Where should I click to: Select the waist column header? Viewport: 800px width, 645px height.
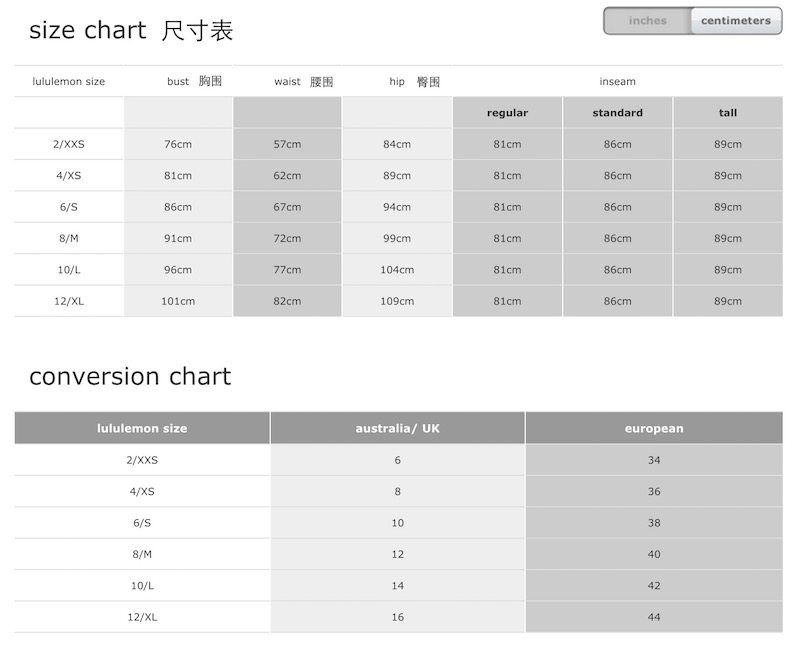tap(303, 82)
